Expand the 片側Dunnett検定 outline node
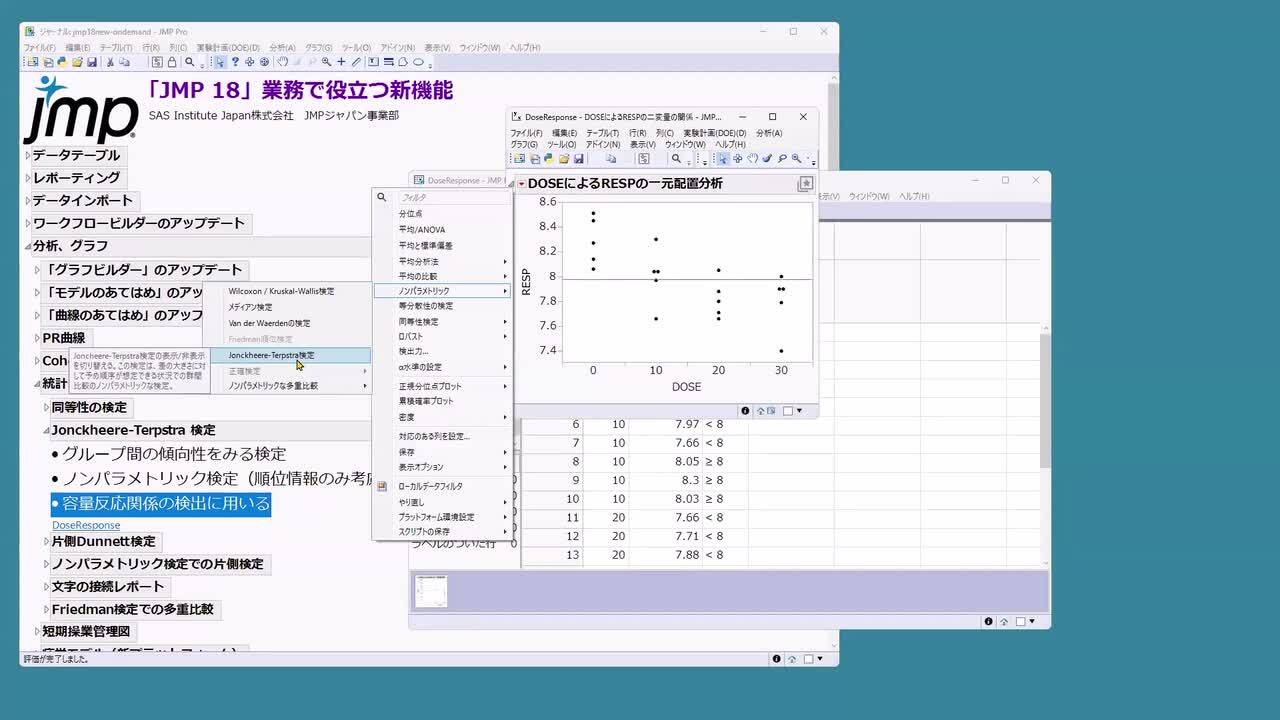The height and width of the screenshot is (720, 1280). pos(46,542)
